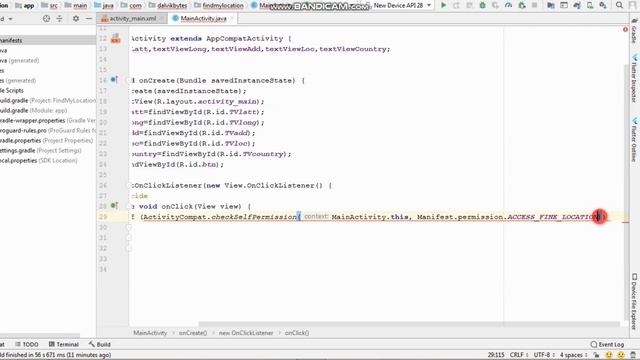Open Project panel settings gear
The width and height of the screenshot is (640, 360).
pos(76,19)
